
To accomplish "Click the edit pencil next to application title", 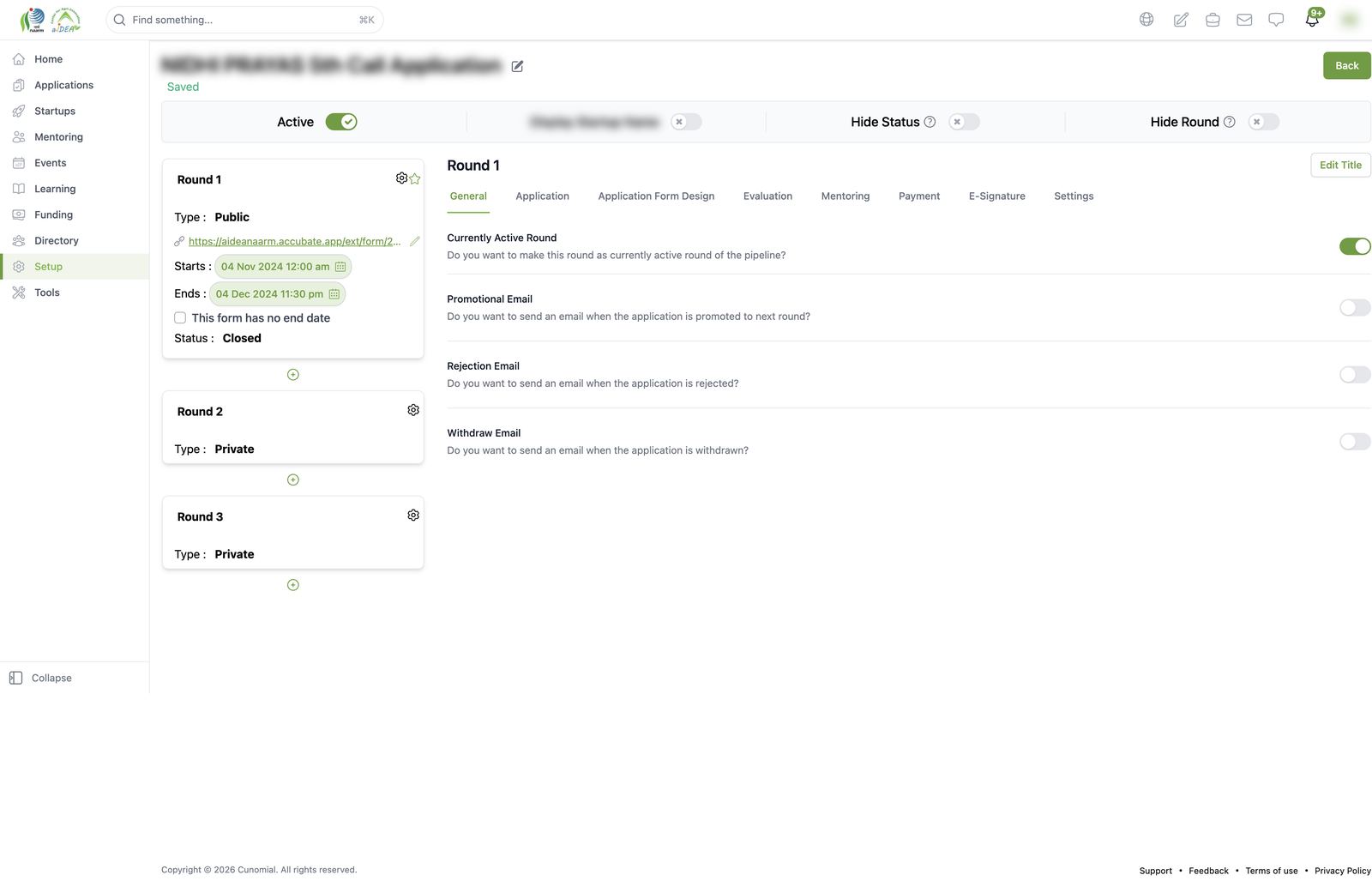I will pos(517,66).
